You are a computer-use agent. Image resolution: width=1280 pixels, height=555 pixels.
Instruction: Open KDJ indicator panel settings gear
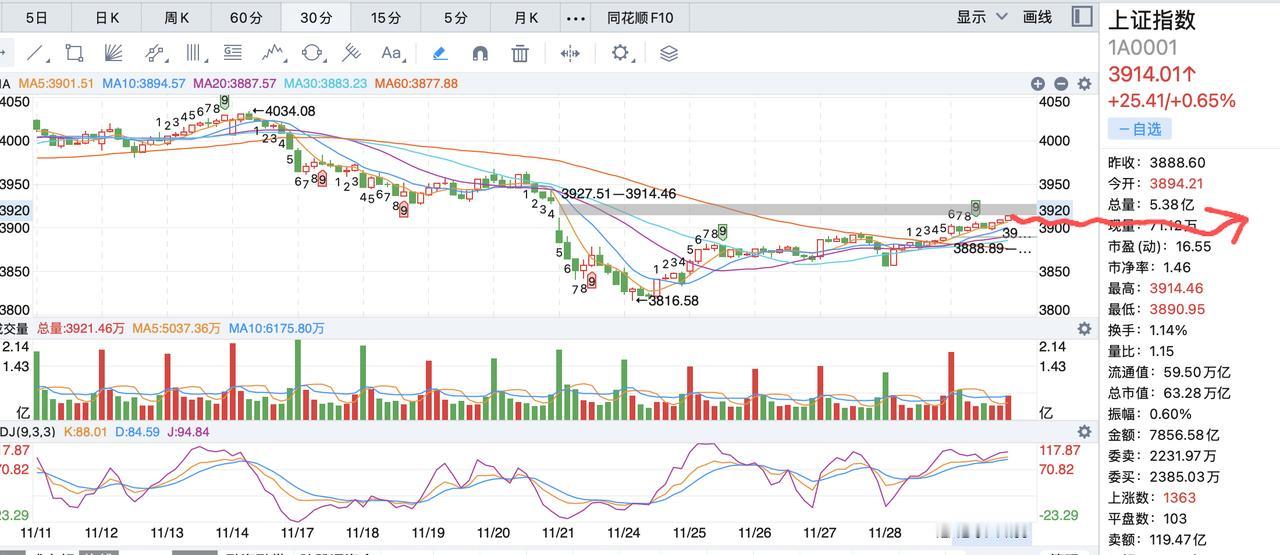(x=1084, y=432)
